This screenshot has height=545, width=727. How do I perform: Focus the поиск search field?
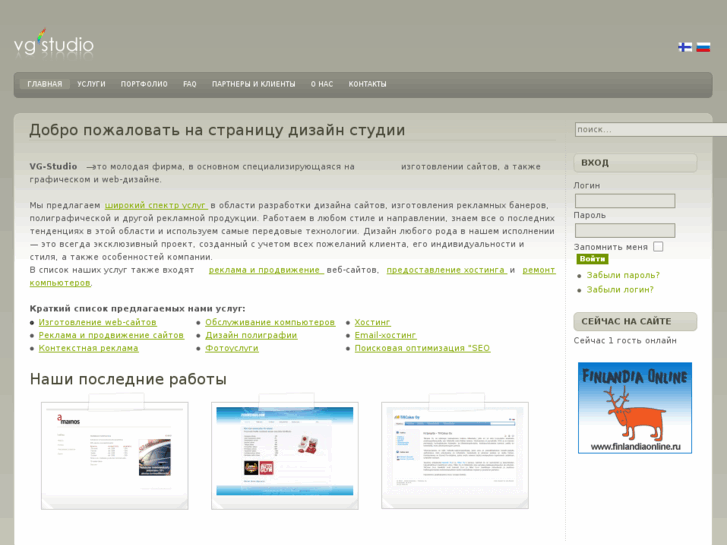650,129
